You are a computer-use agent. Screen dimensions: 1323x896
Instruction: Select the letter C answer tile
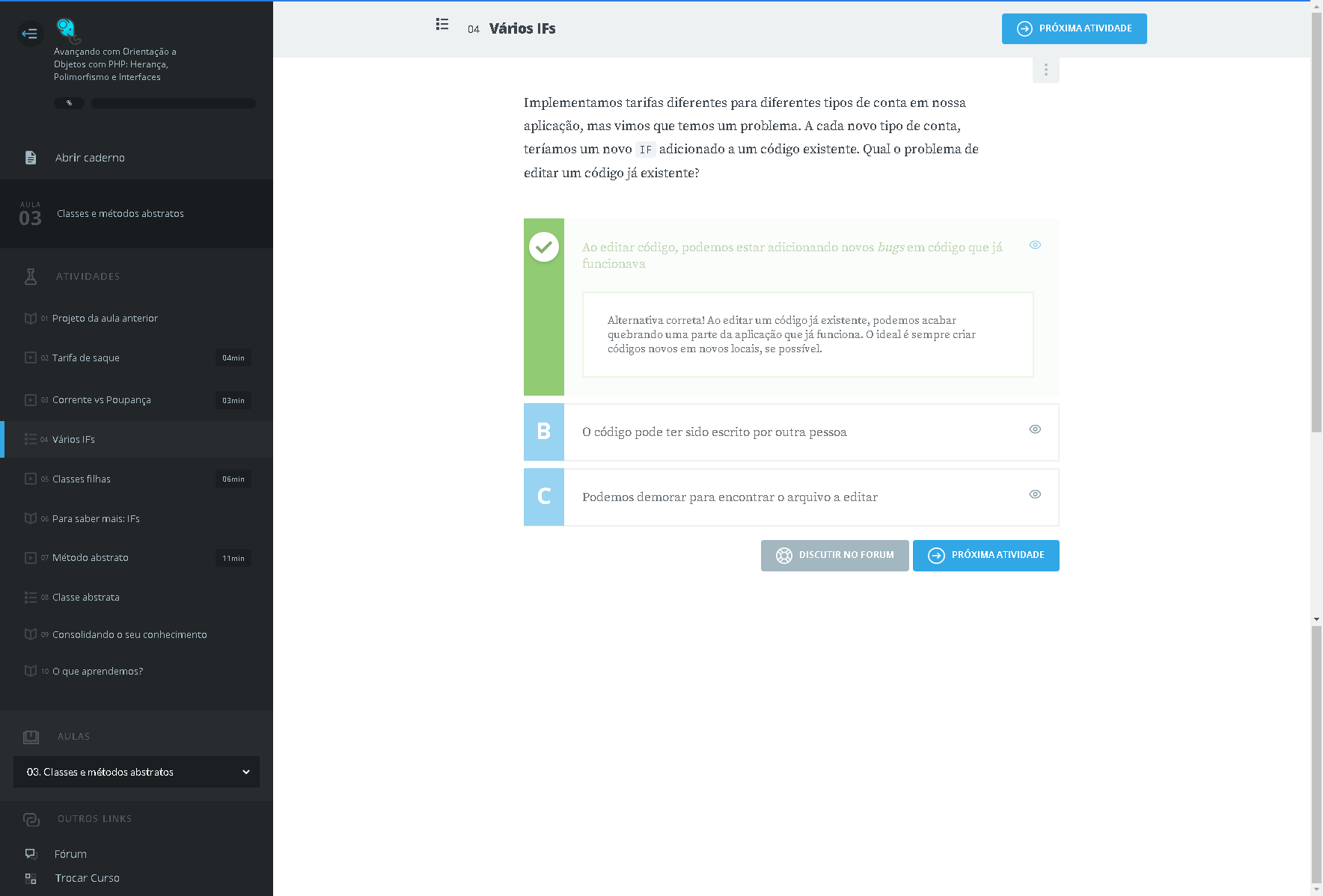(x=544, y=497)
